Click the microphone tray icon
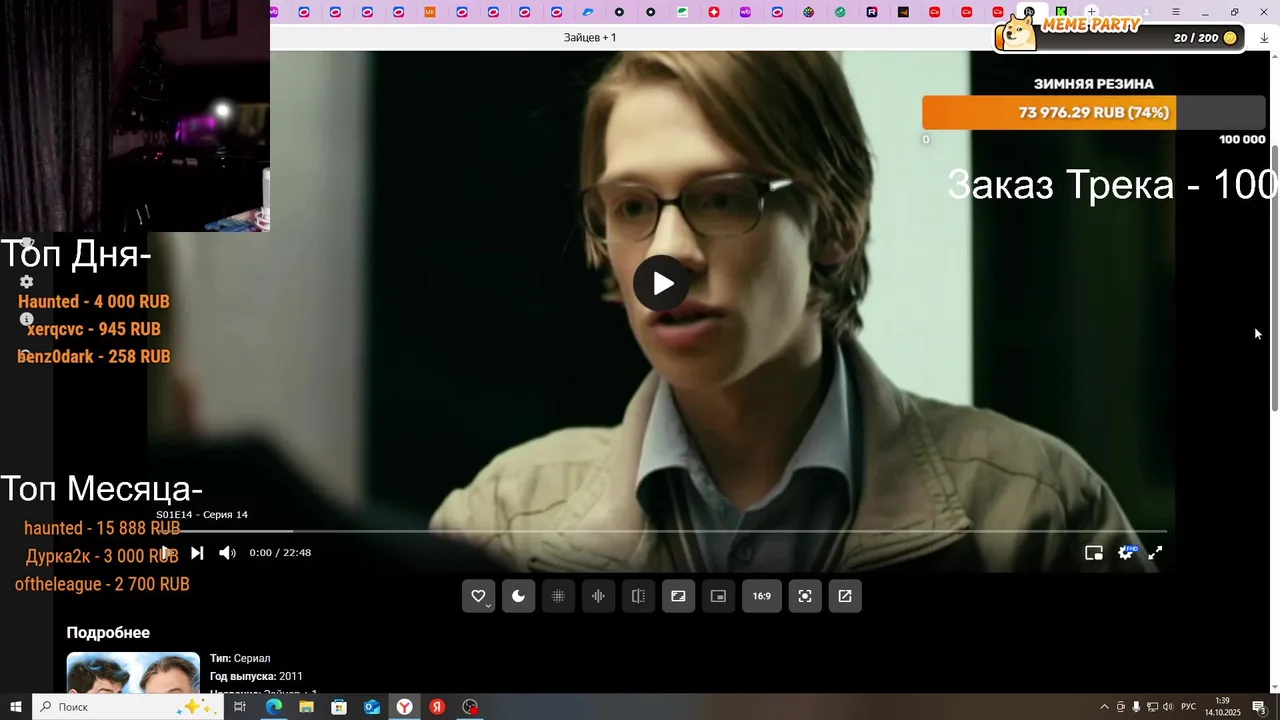 (x=1136, y=707)
